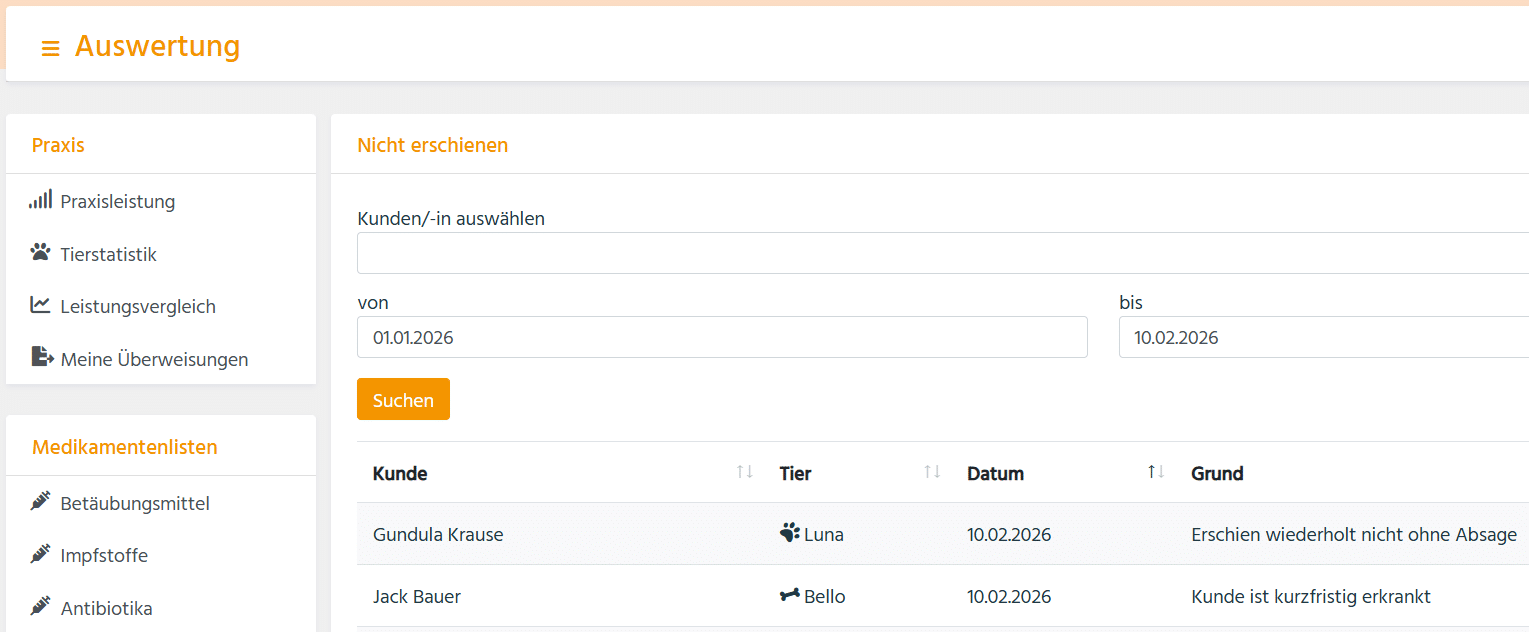
Task: Sort table by Datum column arrows
Action: pos(1156,472)
